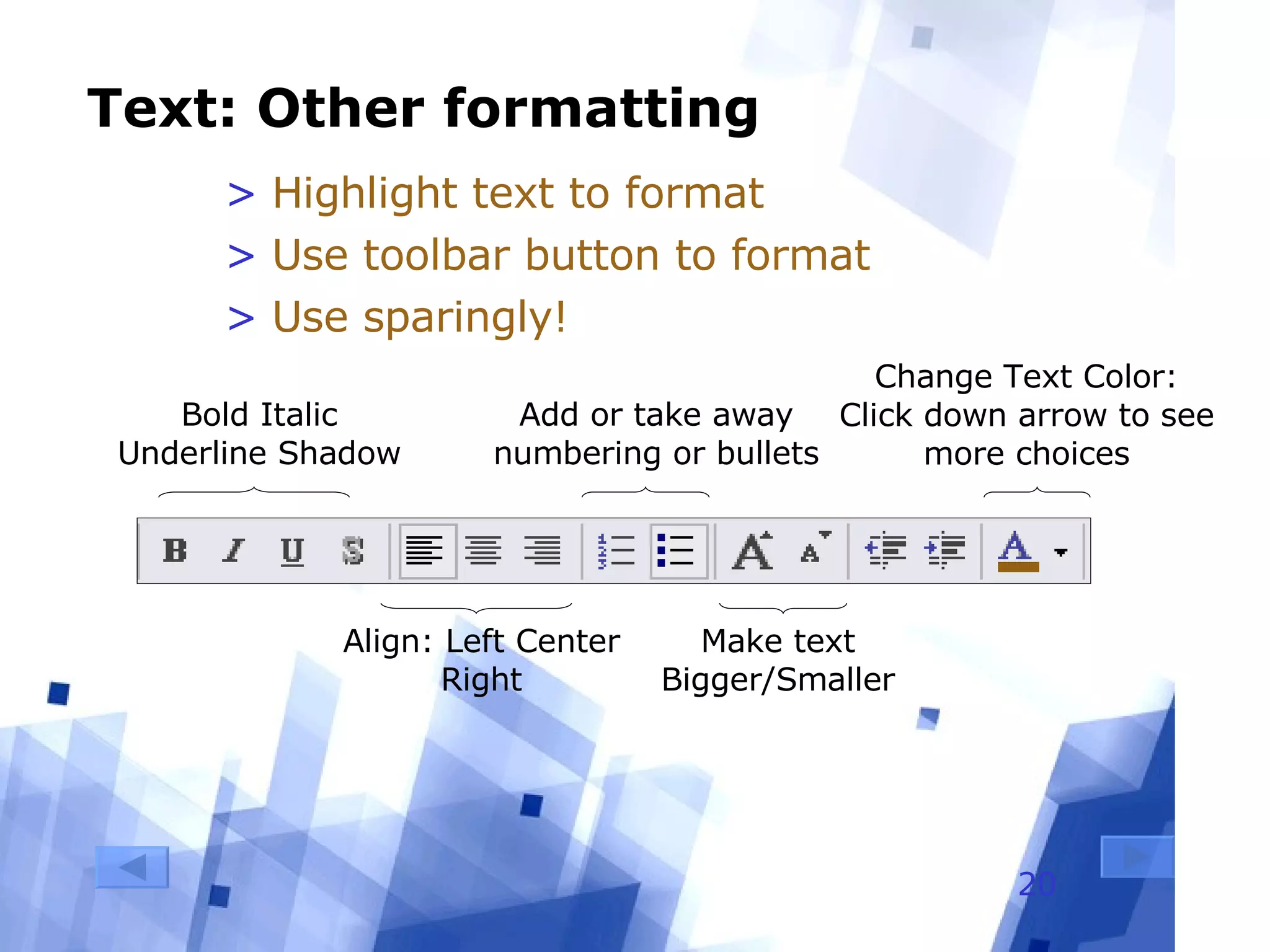Toggle the Numbering list button

tap(616, 550)
